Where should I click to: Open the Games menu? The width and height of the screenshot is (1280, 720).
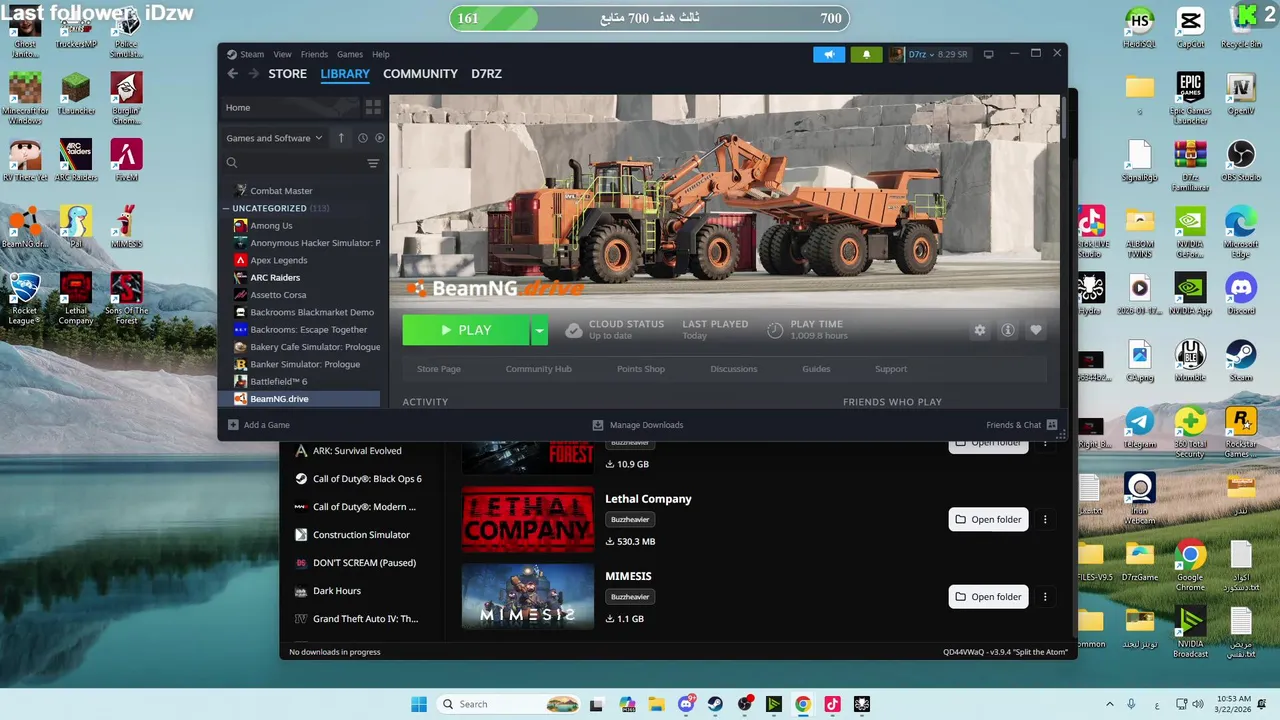[350, 54]
